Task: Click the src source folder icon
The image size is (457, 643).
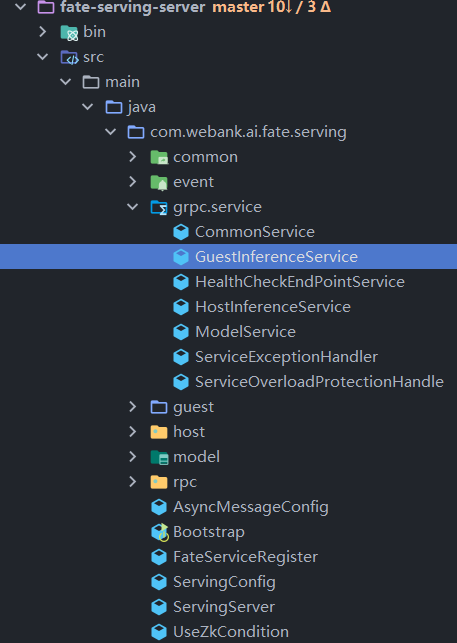Action: (x=69, y=57)
